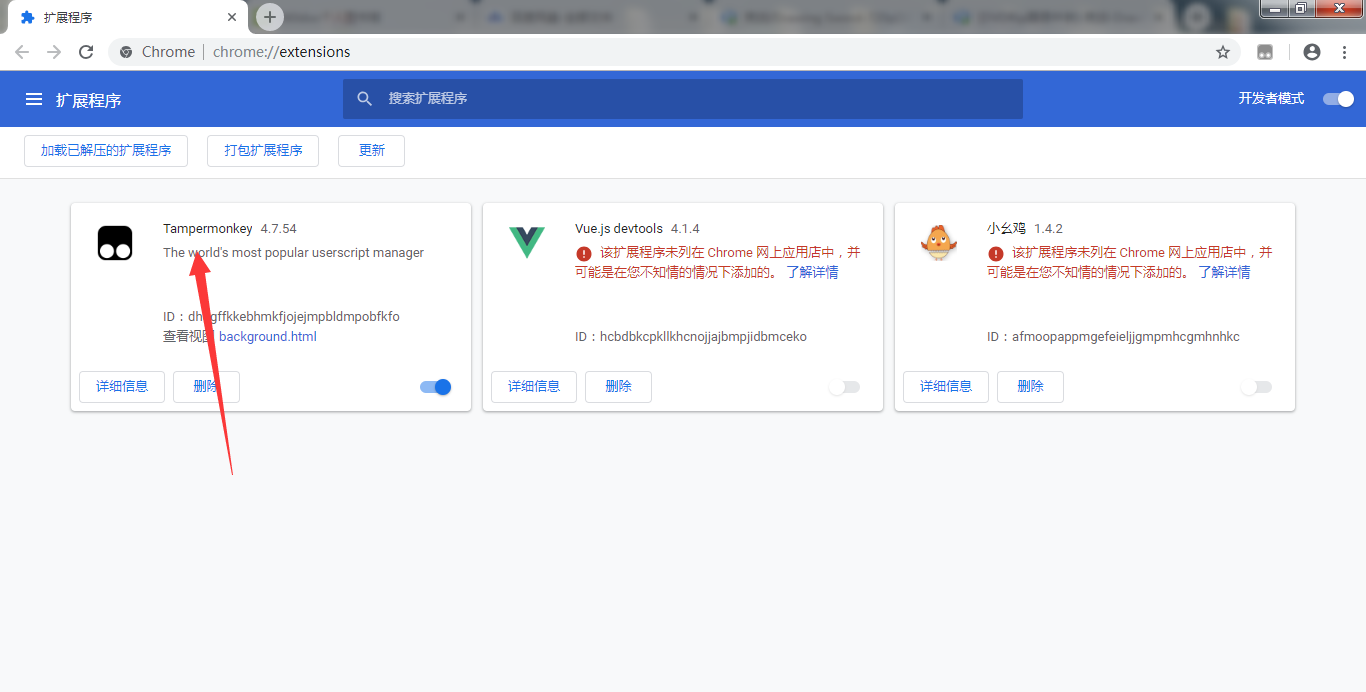Disable the Tampermonkey extension toggle
1366x692 pixels.
click(x=436, y=387)
